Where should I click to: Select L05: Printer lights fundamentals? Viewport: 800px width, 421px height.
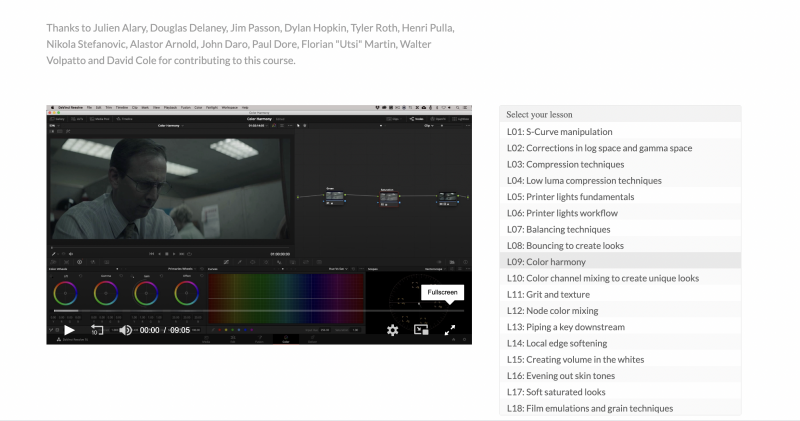(x=620, y=197)
